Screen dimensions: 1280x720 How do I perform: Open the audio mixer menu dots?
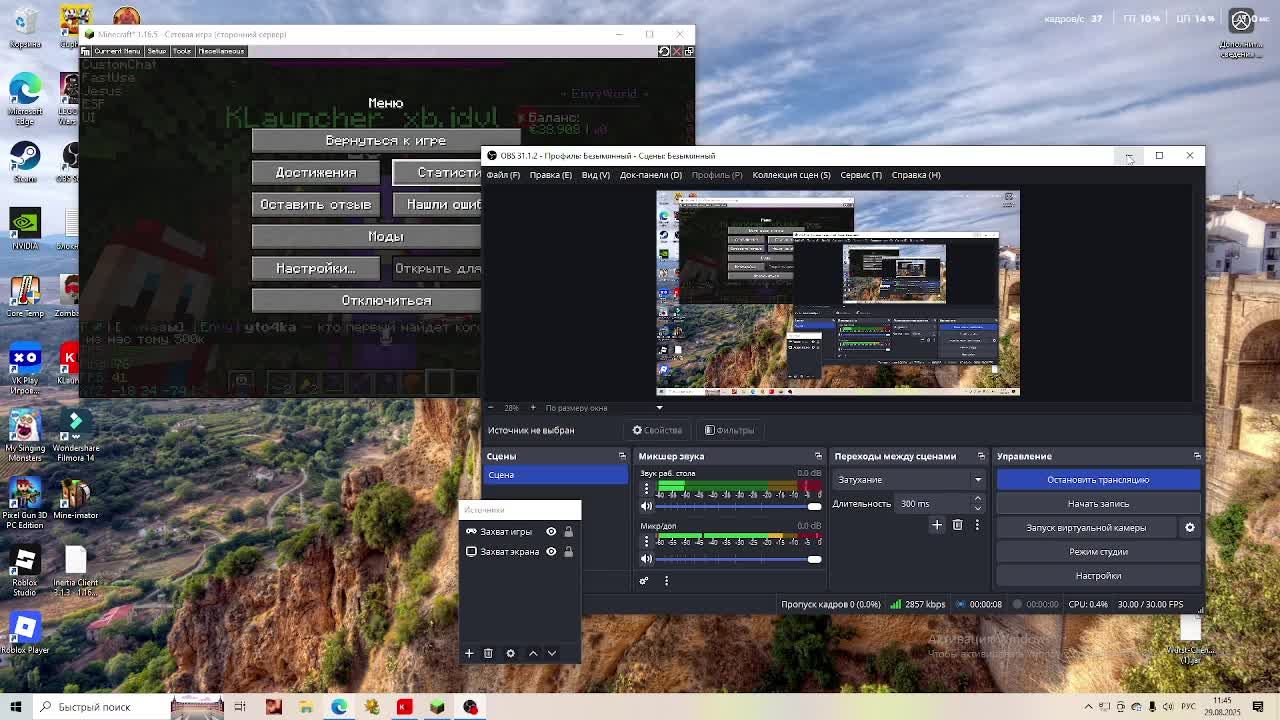pos(666,581)
